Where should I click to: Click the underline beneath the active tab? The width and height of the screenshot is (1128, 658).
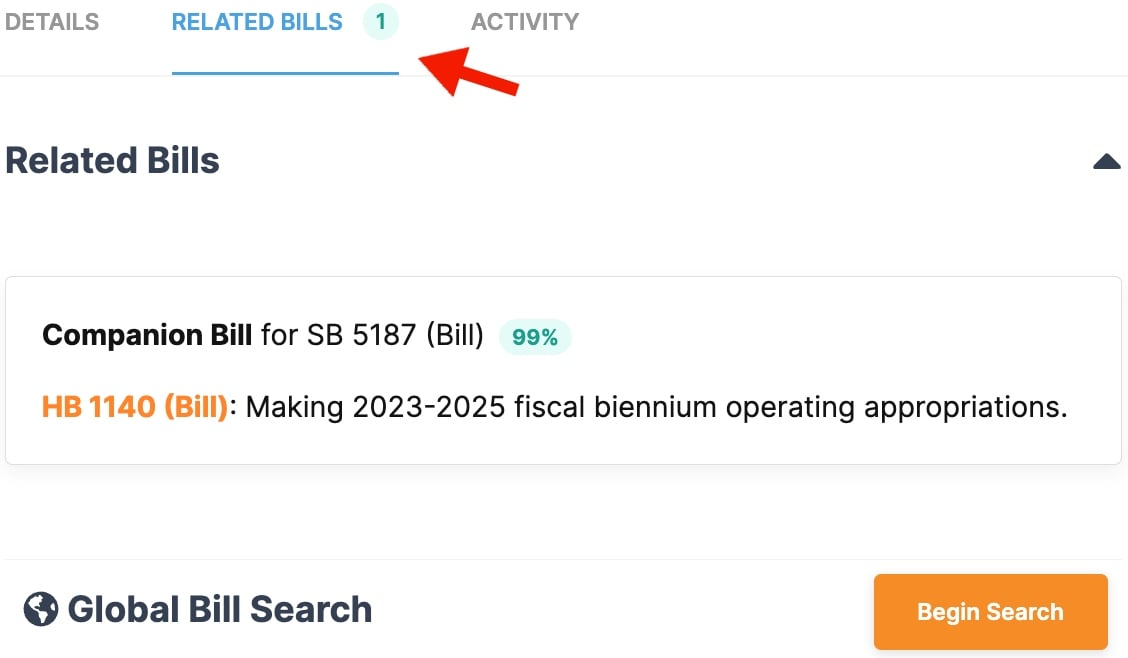[x=284, y=72]
